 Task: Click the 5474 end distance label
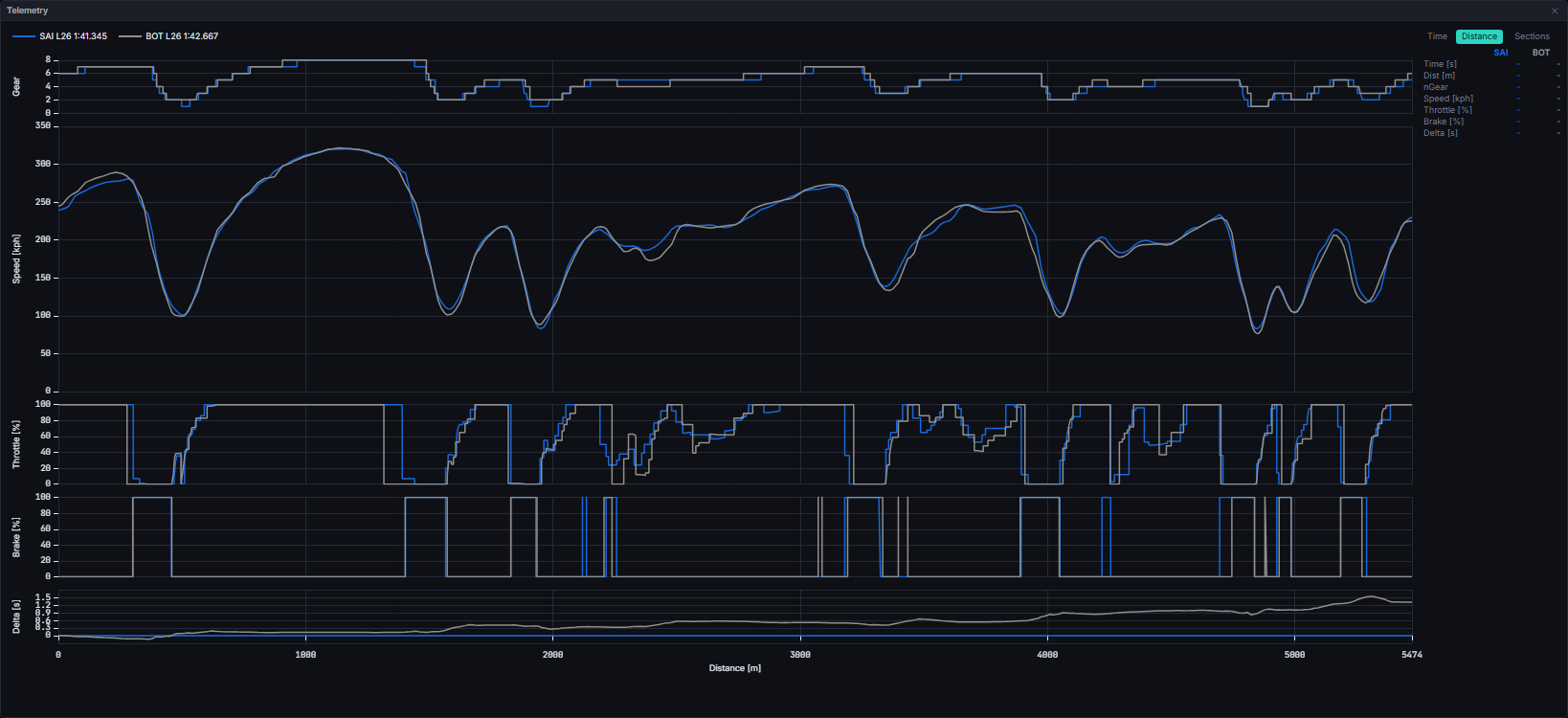(1412, 655)
